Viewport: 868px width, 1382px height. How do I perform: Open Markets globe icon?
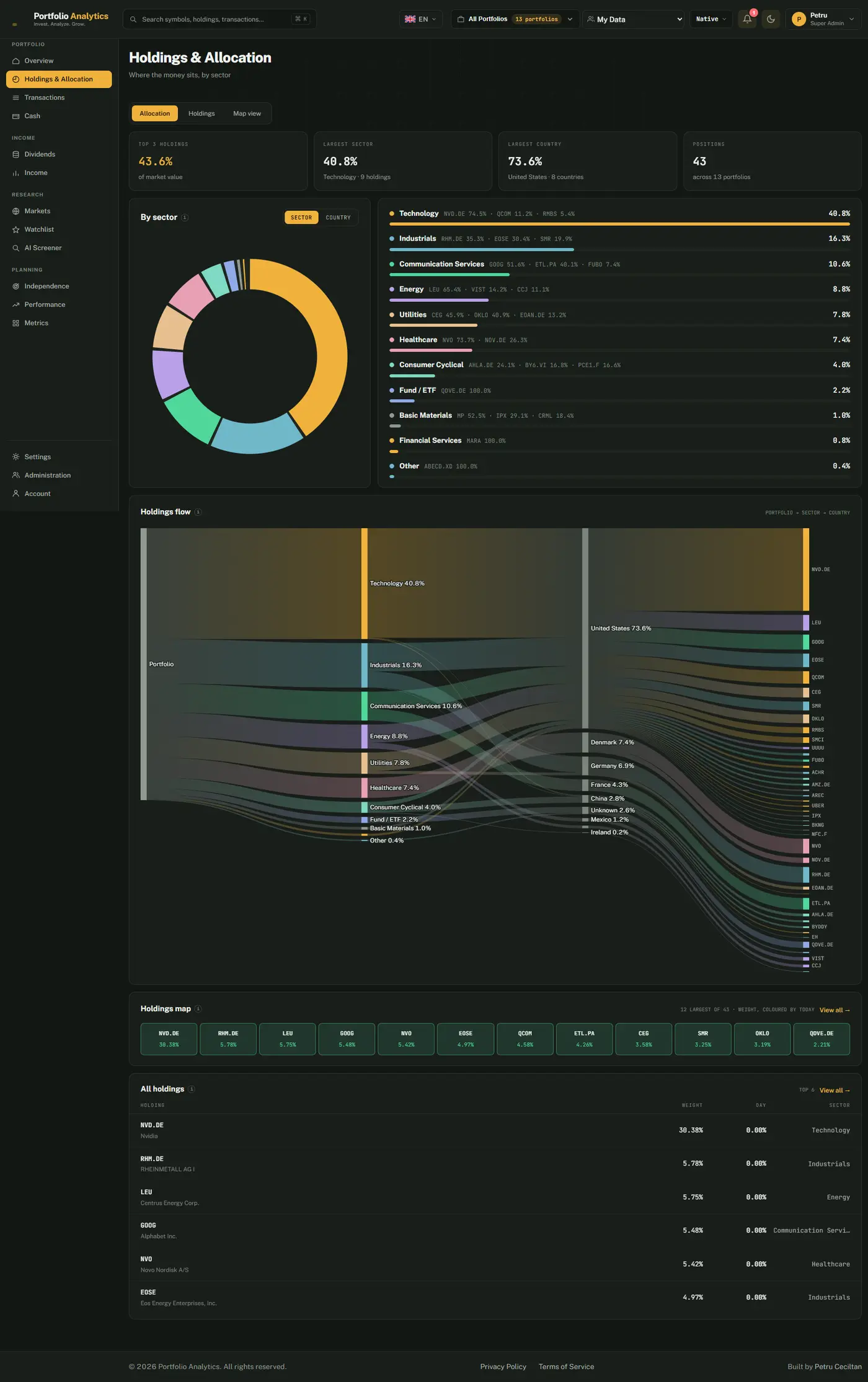point(16,211)
